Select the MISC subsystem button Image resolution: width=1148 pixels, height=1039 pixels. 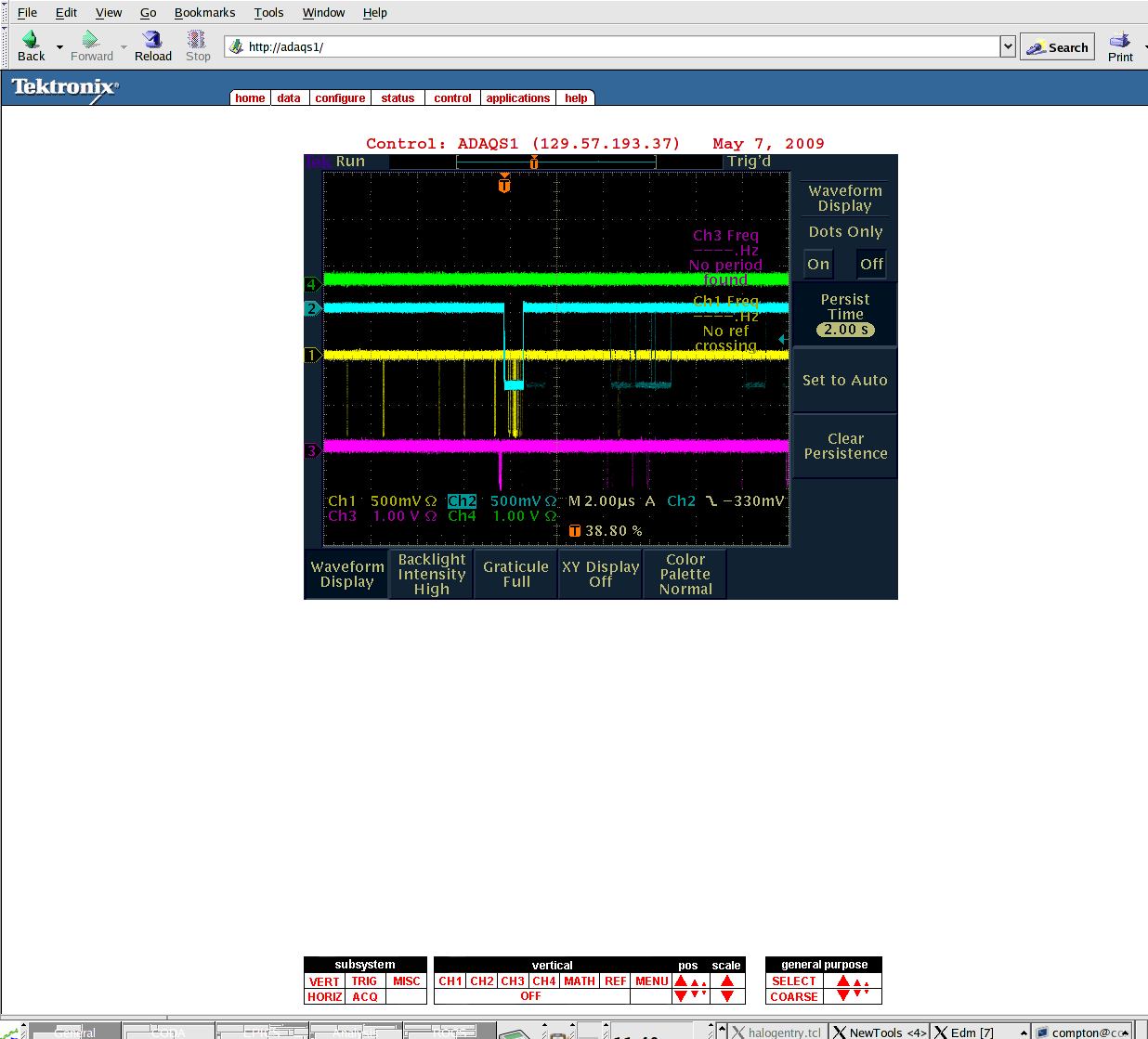coord(407,981)
